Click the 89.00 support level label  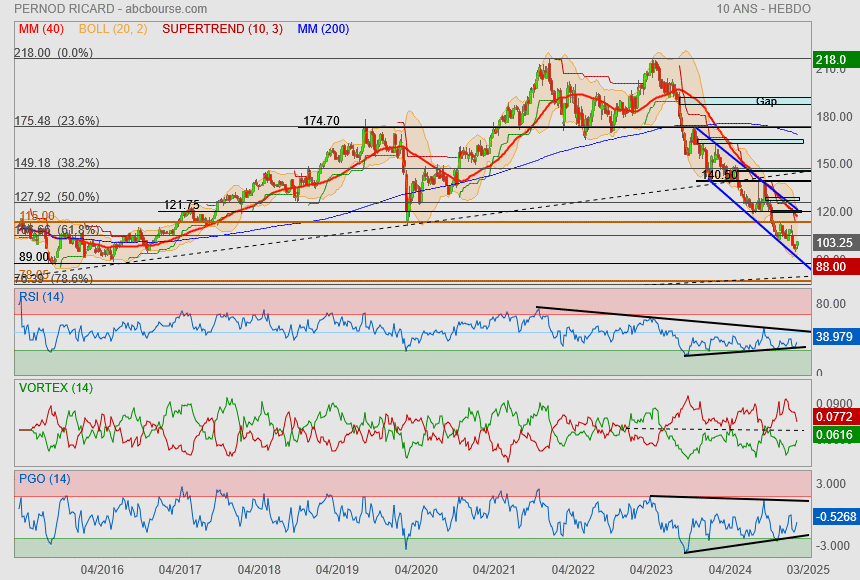pyautogui.click(x=34, y=257)
